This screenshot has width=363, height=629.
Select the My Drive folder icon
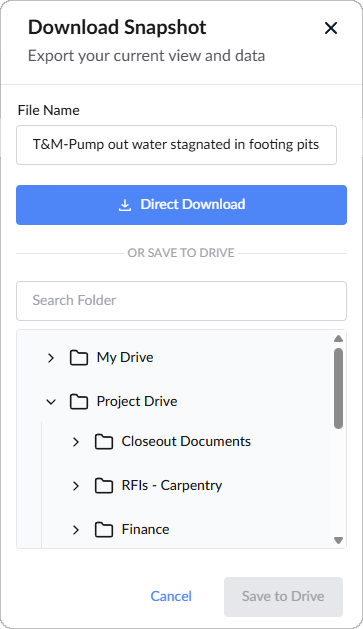tap(79, 357)
